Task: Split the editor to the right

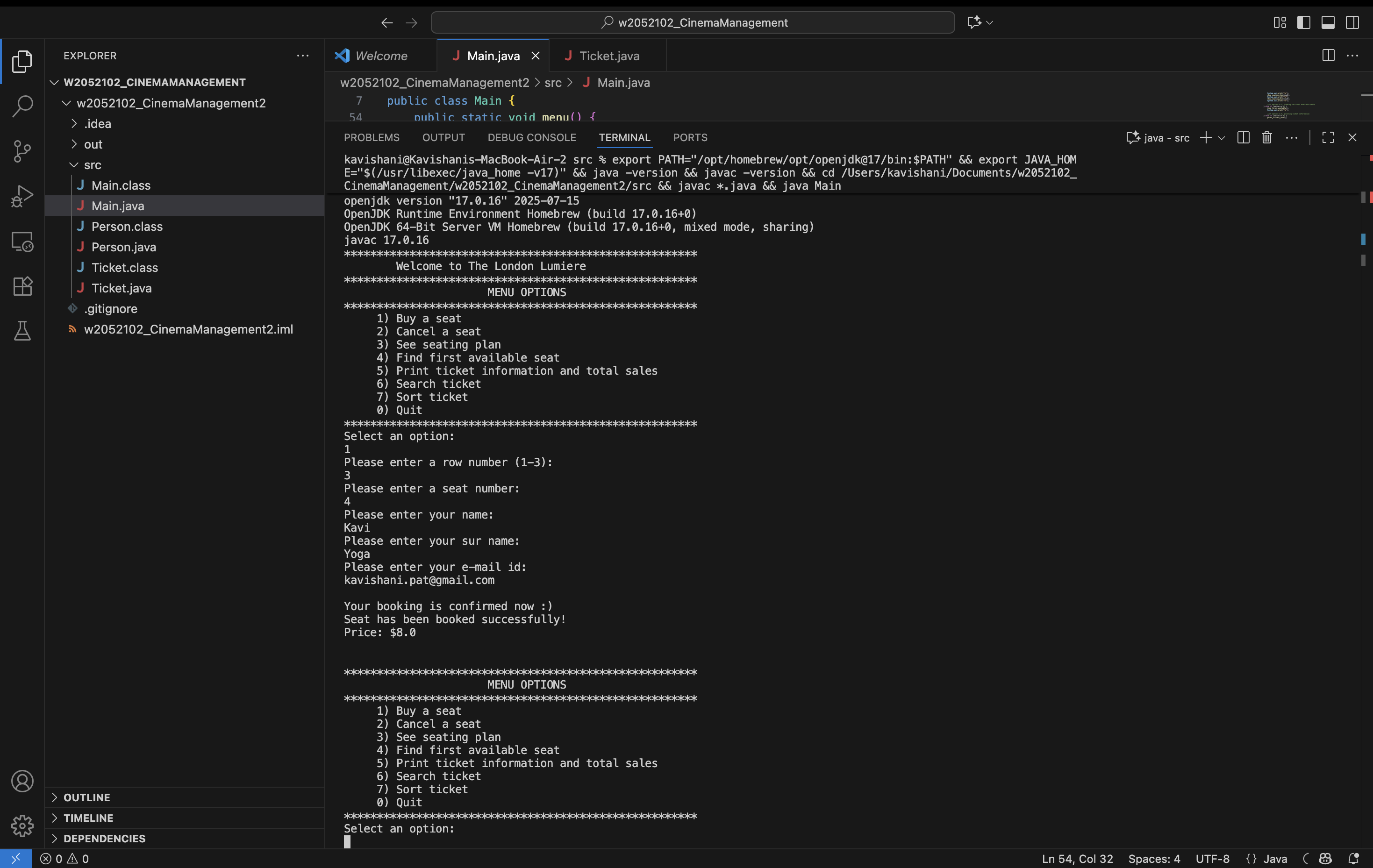Action: [1329, 55]
